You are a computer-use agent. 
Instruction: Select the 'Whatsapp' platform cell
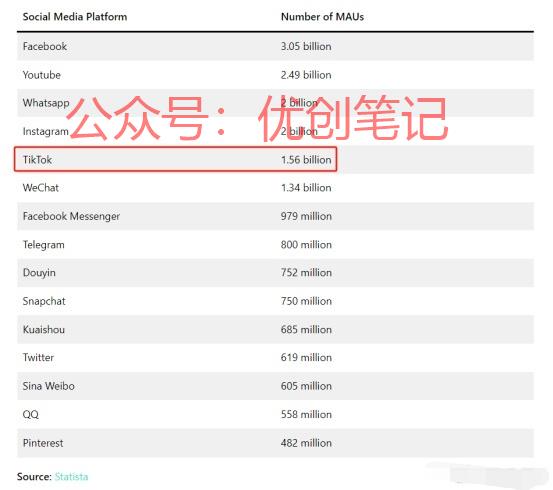46,103
